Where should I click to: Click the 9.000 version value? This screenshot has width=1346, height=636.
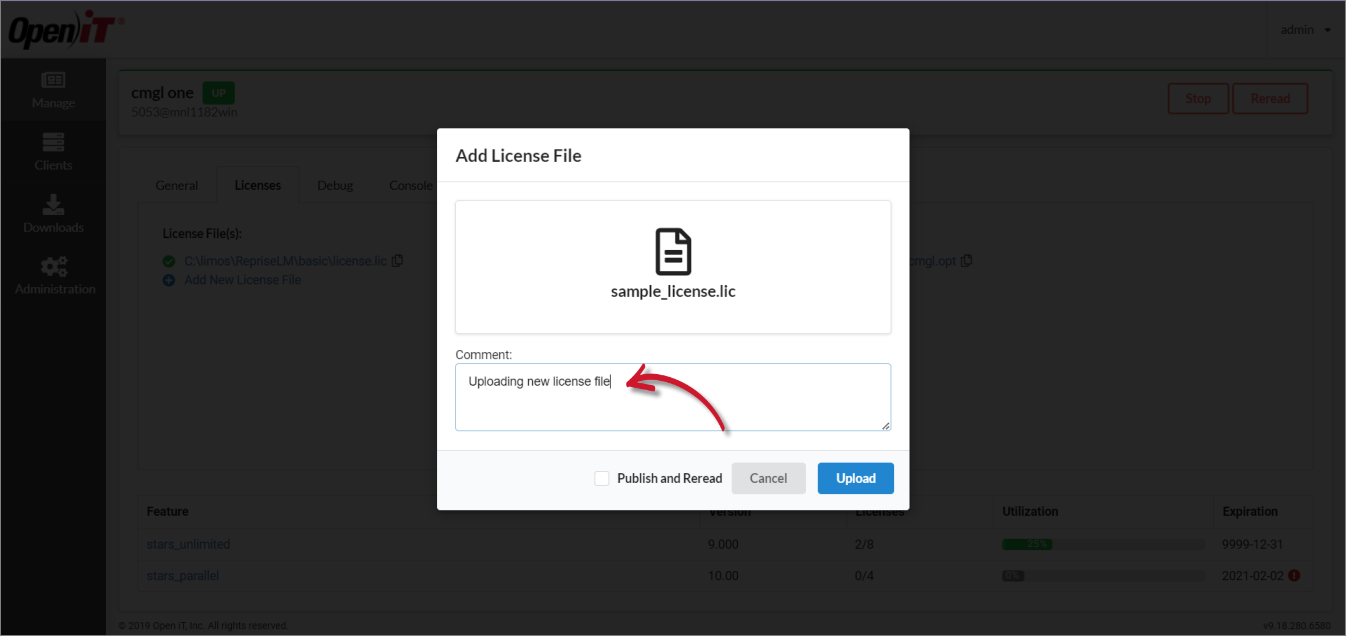click(723, 544)
